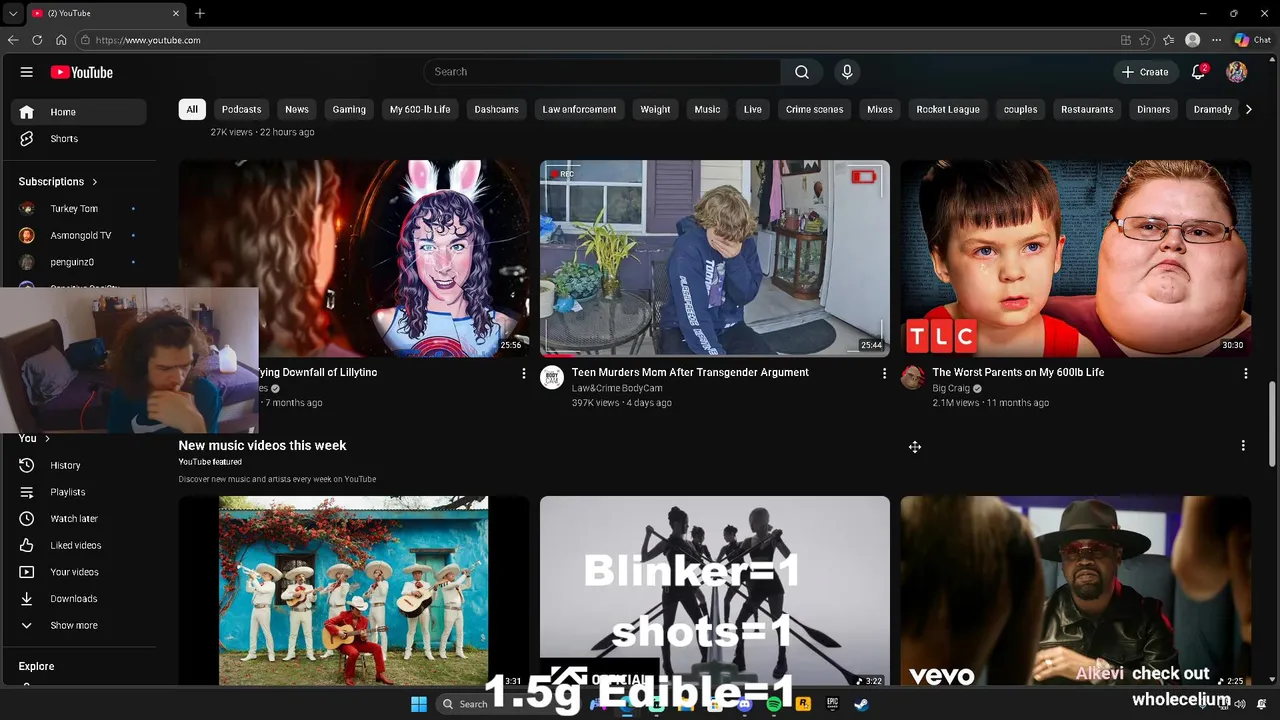The width and height of the screenshot is (1280, 720).
Task: Select the Rocket League chip
Action: tap(948, 109)
